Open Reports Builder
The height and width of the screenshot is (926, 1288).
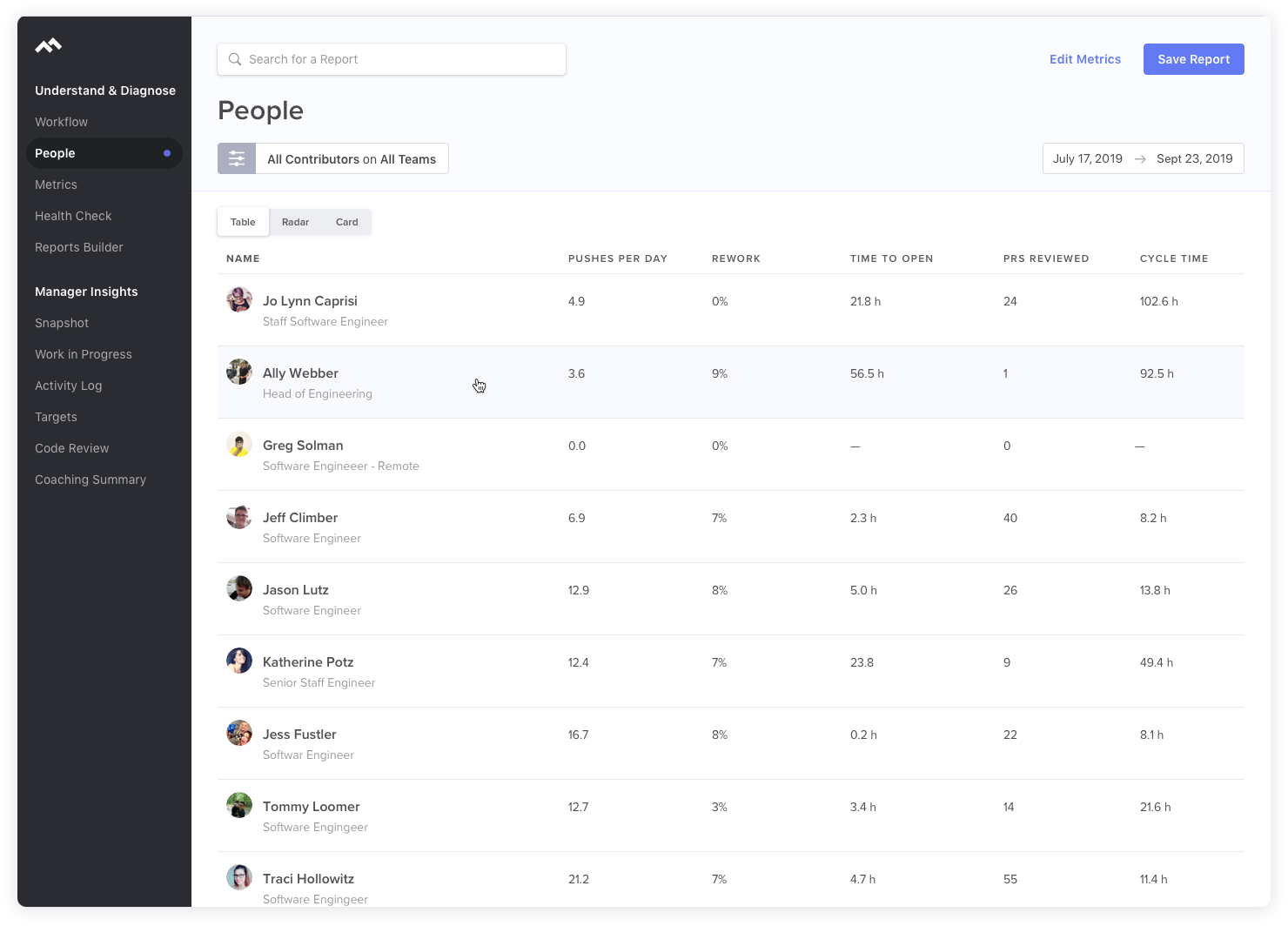coord(79,247)
